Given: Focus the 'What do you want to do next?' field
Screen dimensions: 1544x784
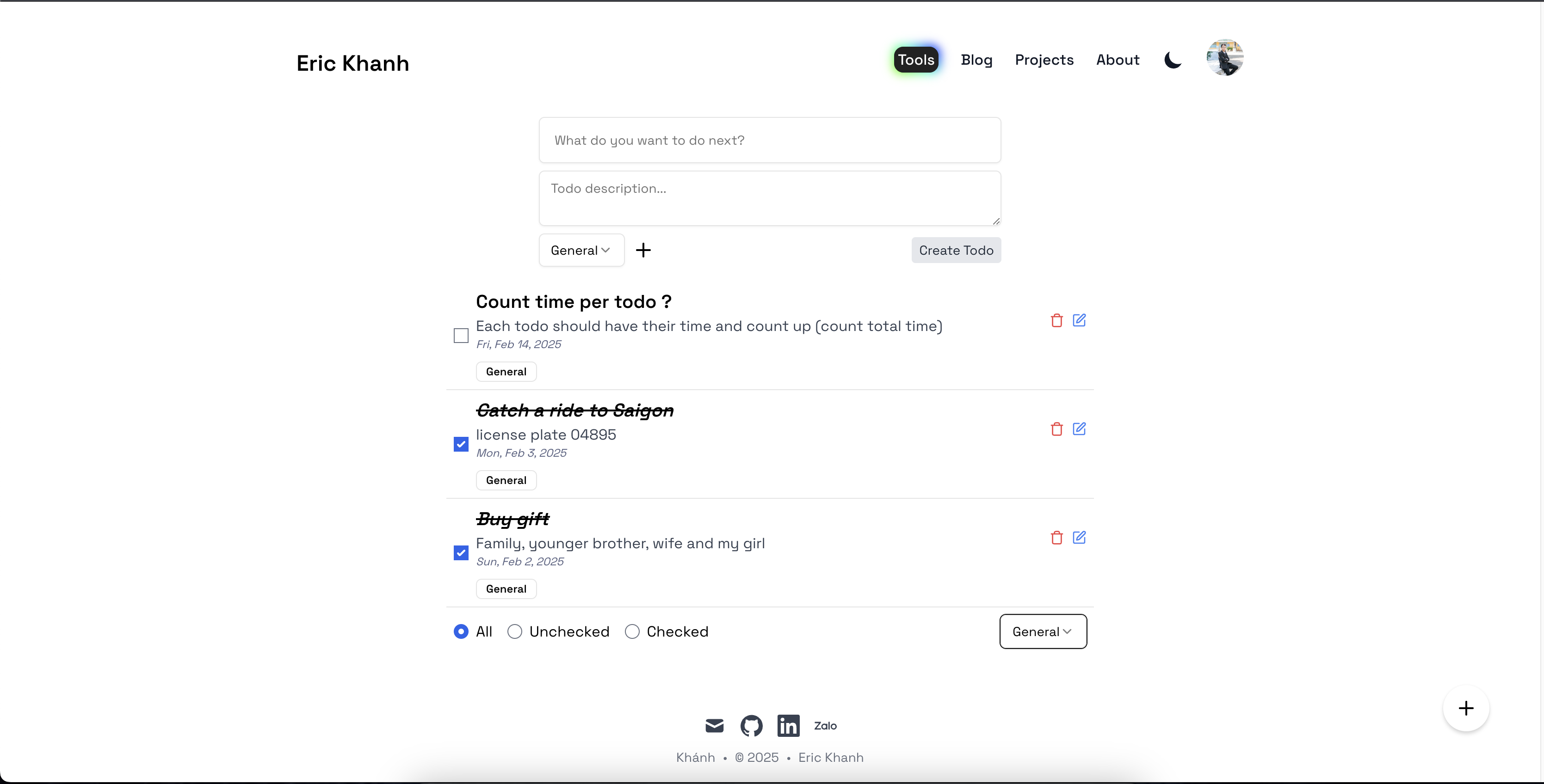Looking at the screenshot, I should [x=770, y=140].
